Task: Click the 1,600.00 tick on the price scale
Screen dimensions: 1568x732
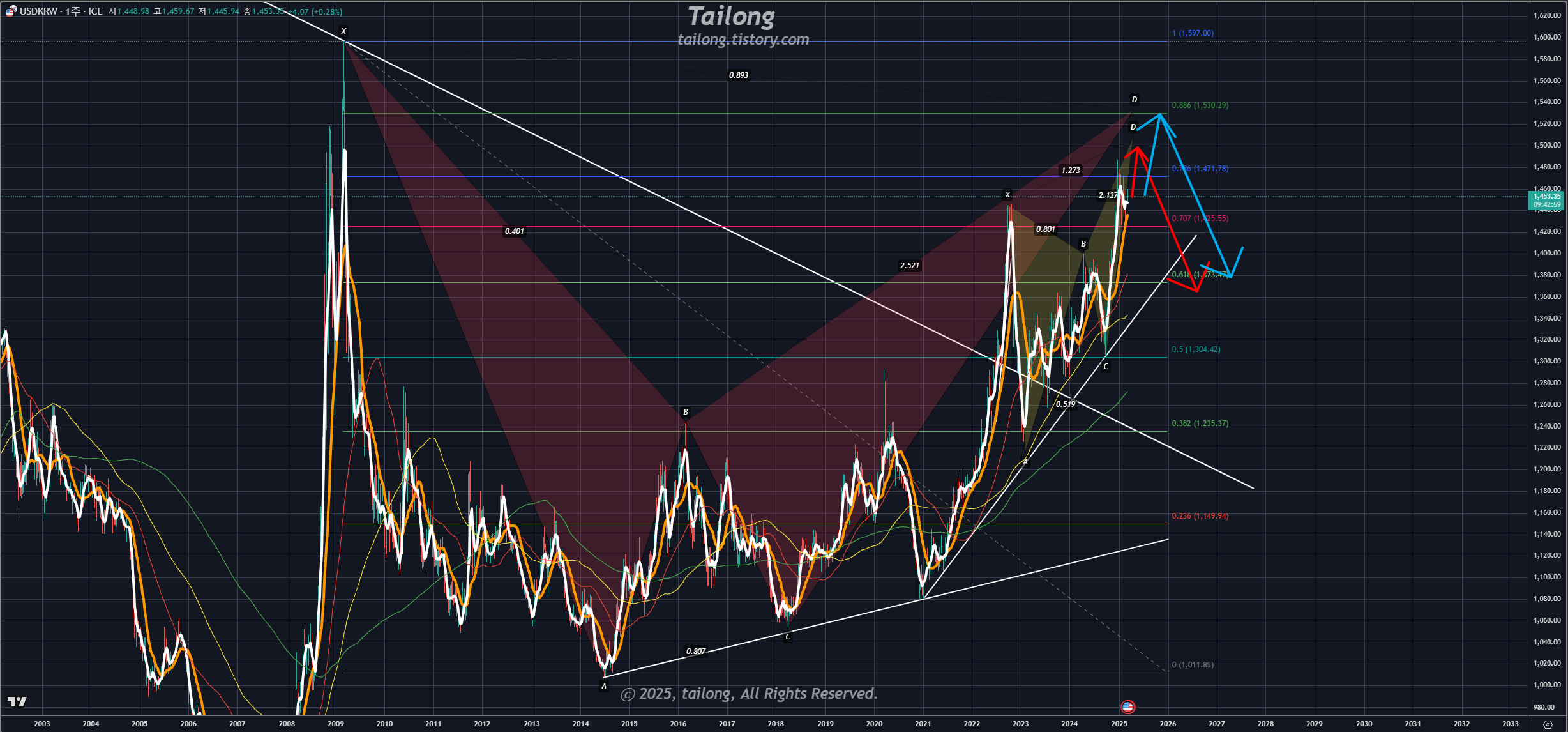Action: (x=1546, y=37)
